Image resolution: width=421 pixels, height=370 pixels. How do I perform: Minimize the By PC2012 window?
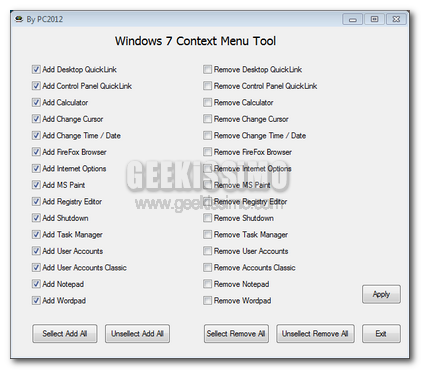(x=353, y=19)
